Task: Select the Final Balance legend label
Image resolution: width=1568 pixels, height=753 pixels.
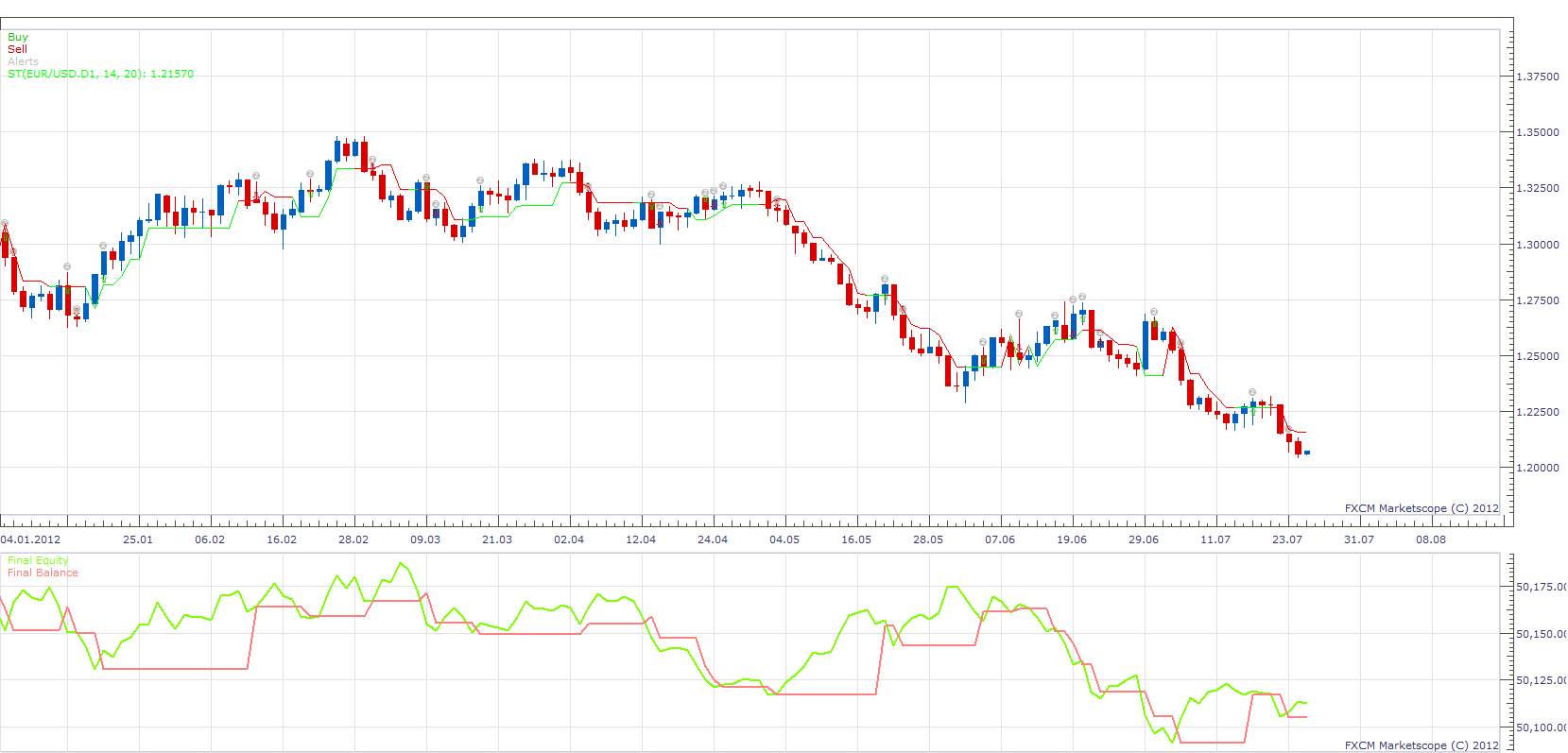Action: click(x=43, y=573)
